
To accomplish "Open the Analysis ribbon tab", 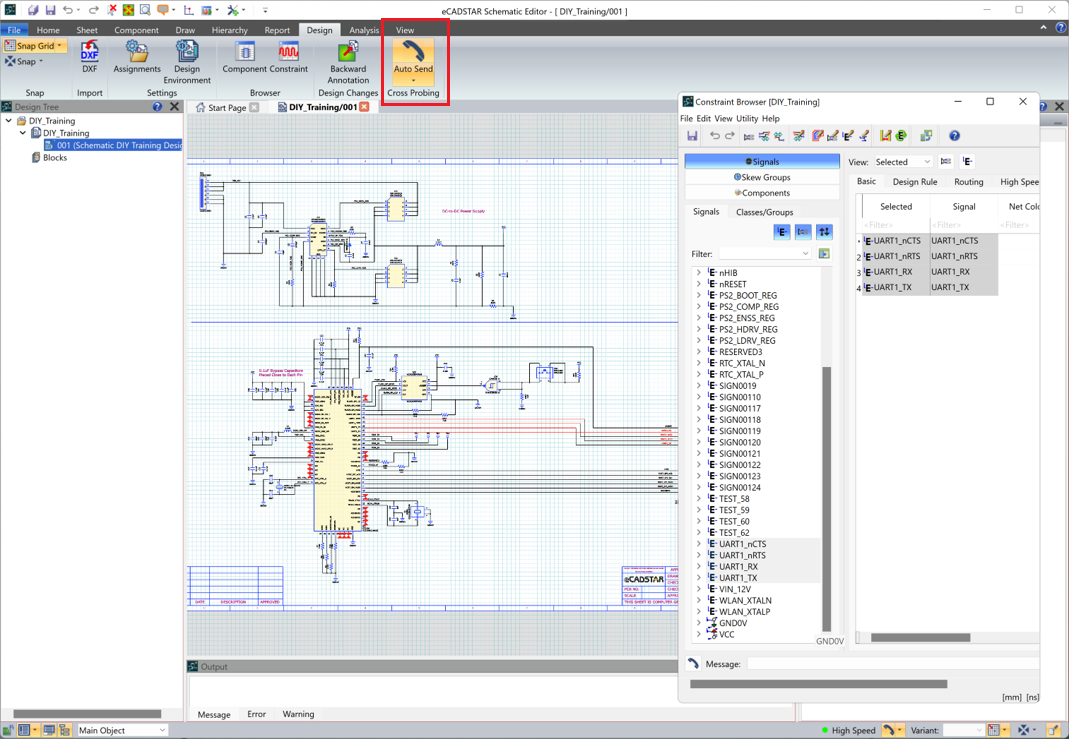I will (364, 30).
